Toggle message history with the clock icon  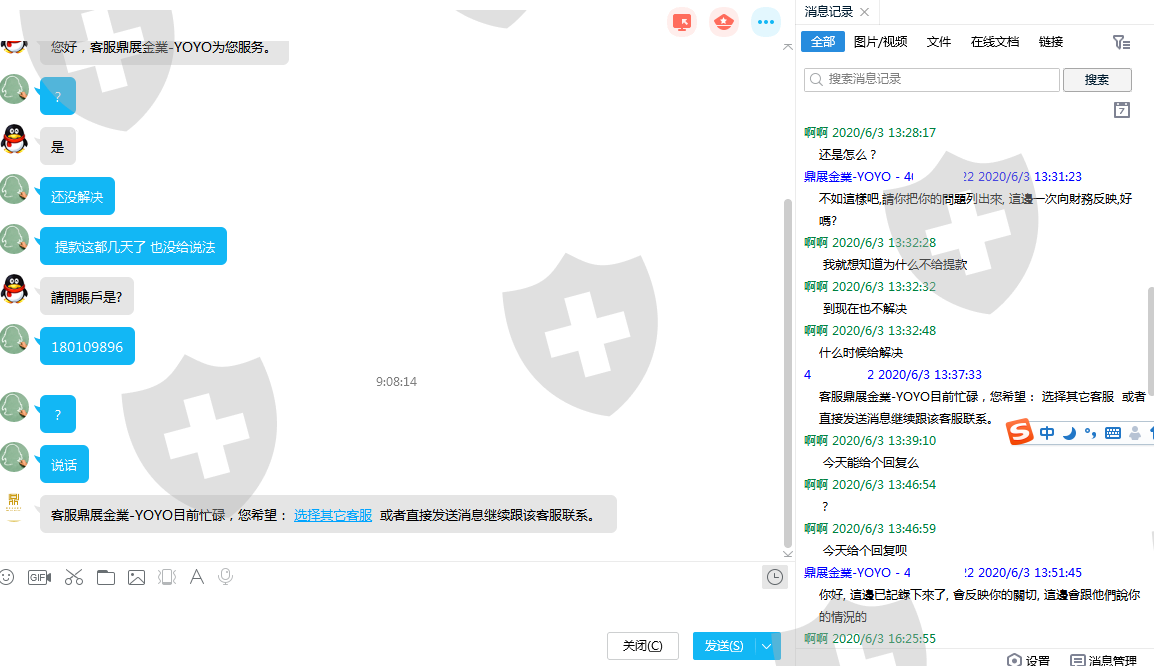[x=774, y=577]
